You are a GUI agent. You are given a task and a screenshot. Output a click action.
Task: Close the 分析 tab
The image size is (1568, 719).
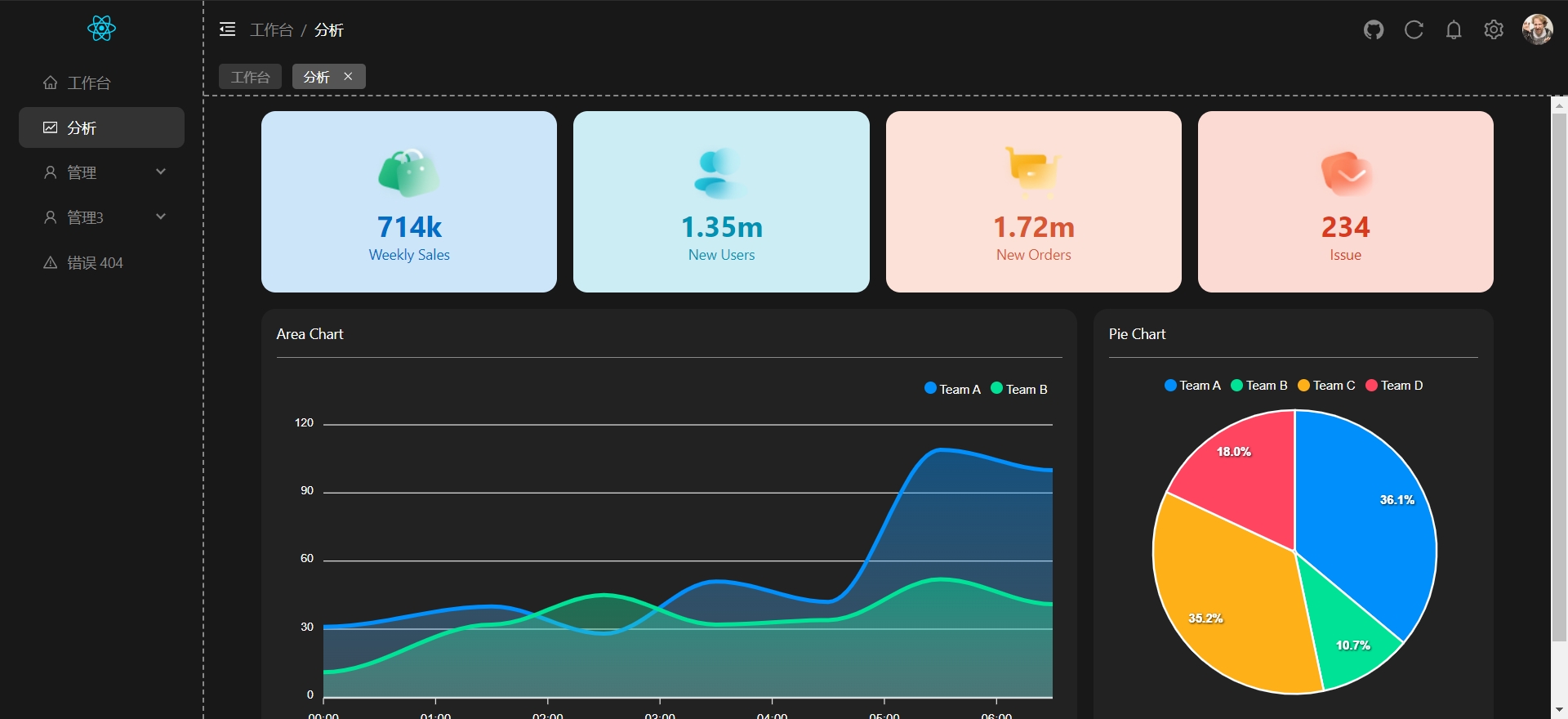coord(348,76)
